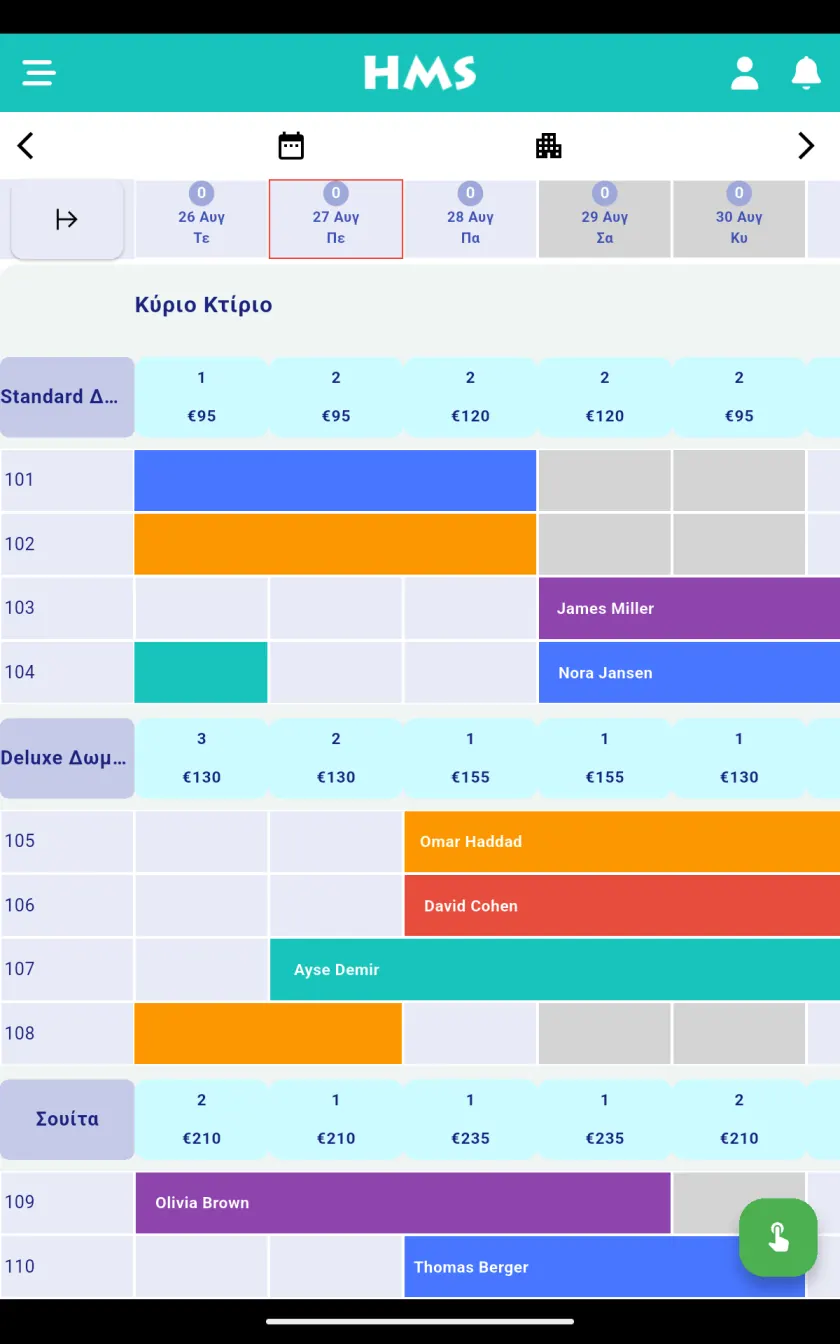Viewport: 840px width, 1344px height.
Task: Open the user profile icon
Action: (744, 73)
